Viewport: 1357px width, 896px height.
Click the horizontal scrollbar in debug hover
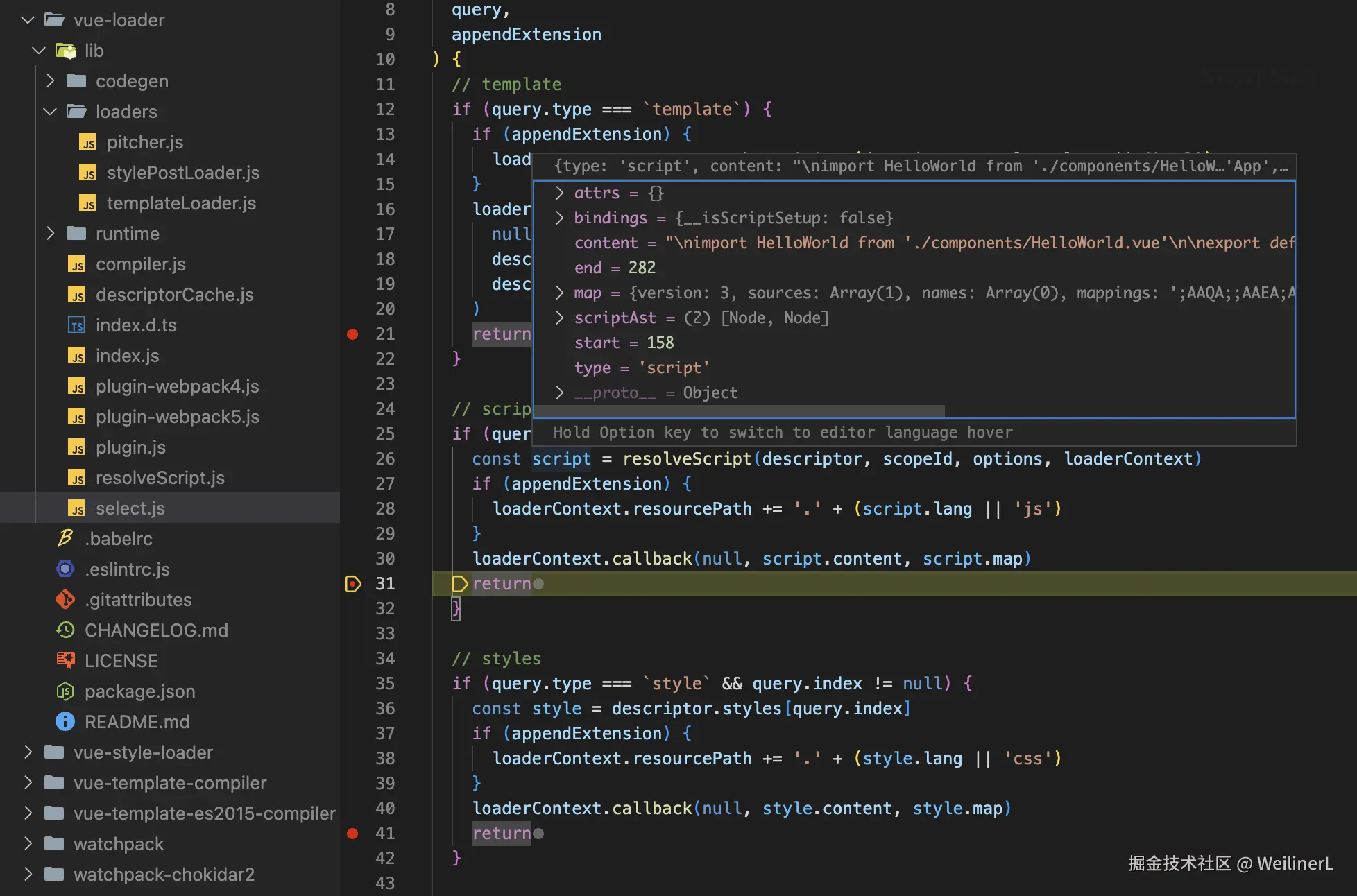click(739, 411)
